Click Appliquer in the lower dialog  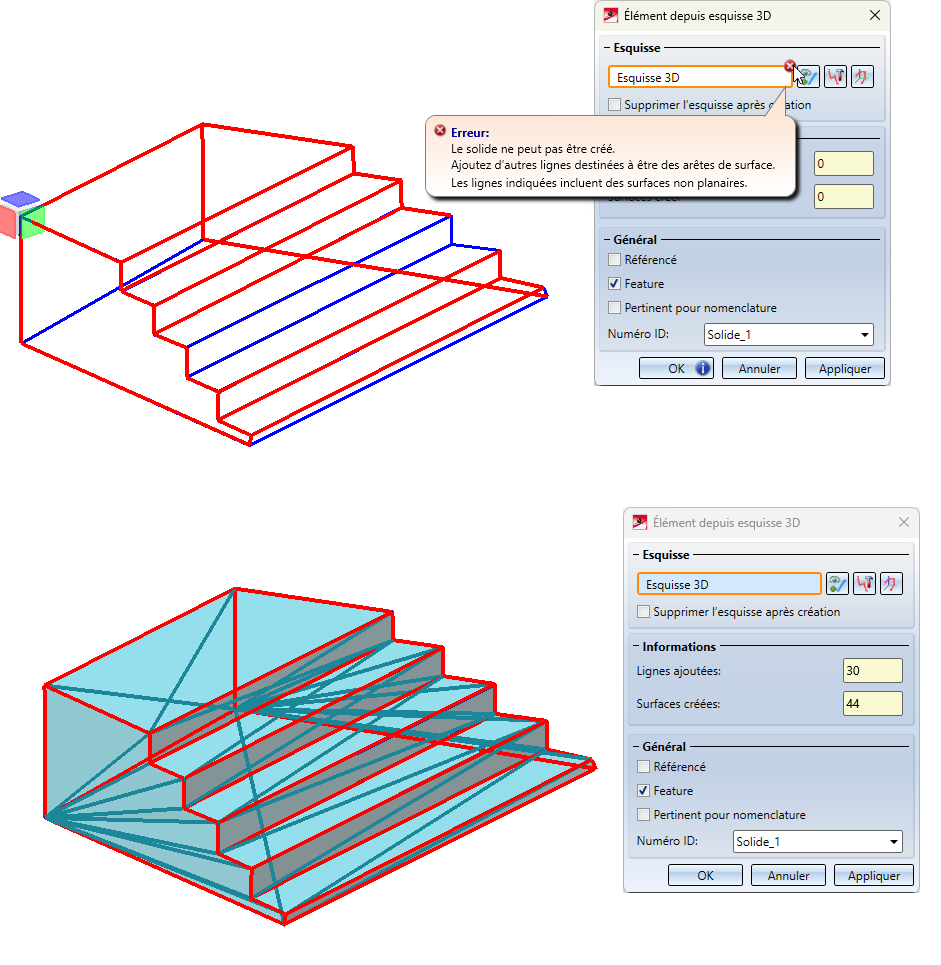pyautogui.click(x=873, y=875)
